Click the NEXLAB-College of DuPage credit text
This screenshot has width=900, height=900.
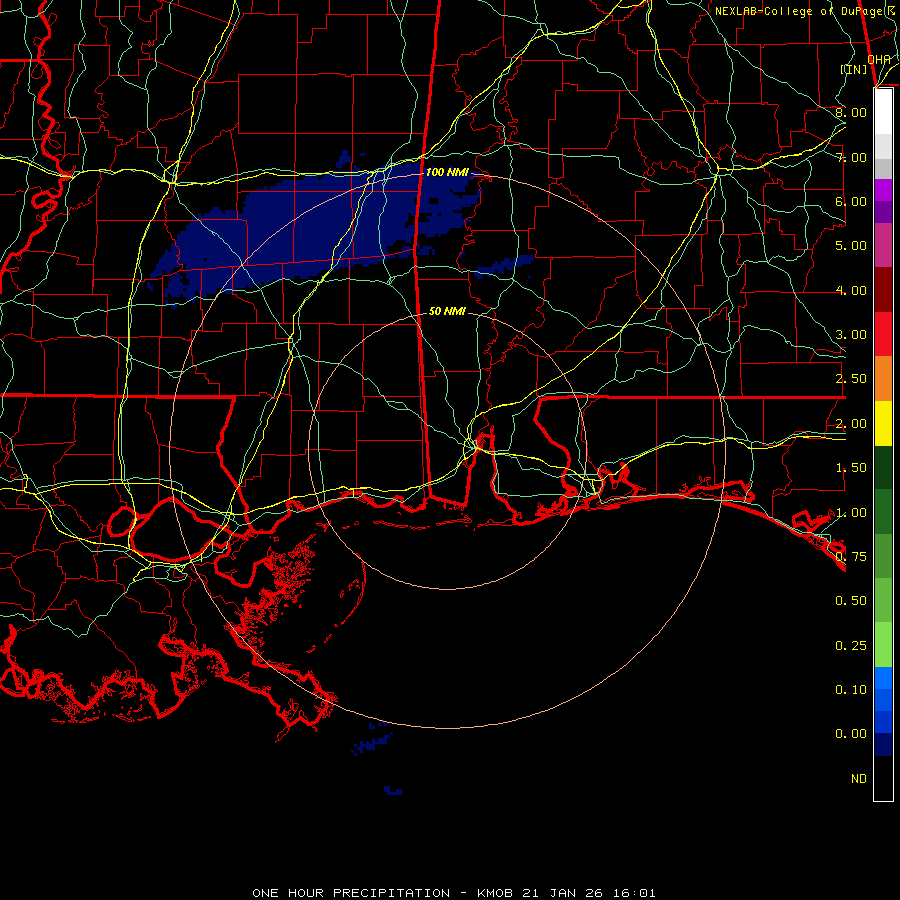point(804,11)
